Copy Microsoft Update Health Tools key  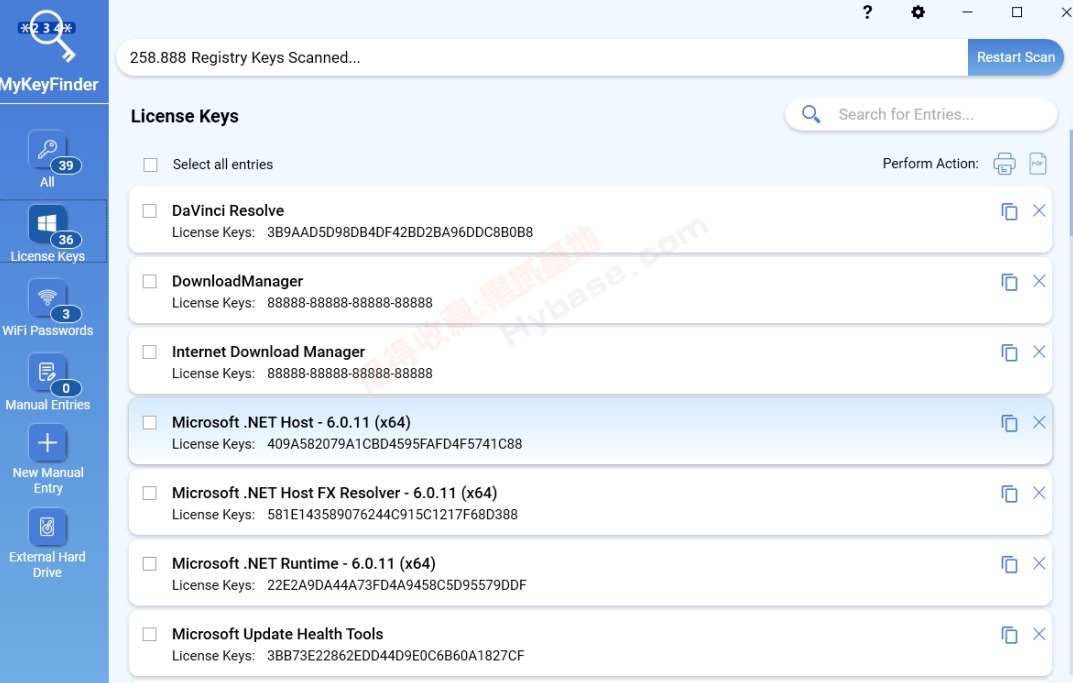[x=1009, y=634]
